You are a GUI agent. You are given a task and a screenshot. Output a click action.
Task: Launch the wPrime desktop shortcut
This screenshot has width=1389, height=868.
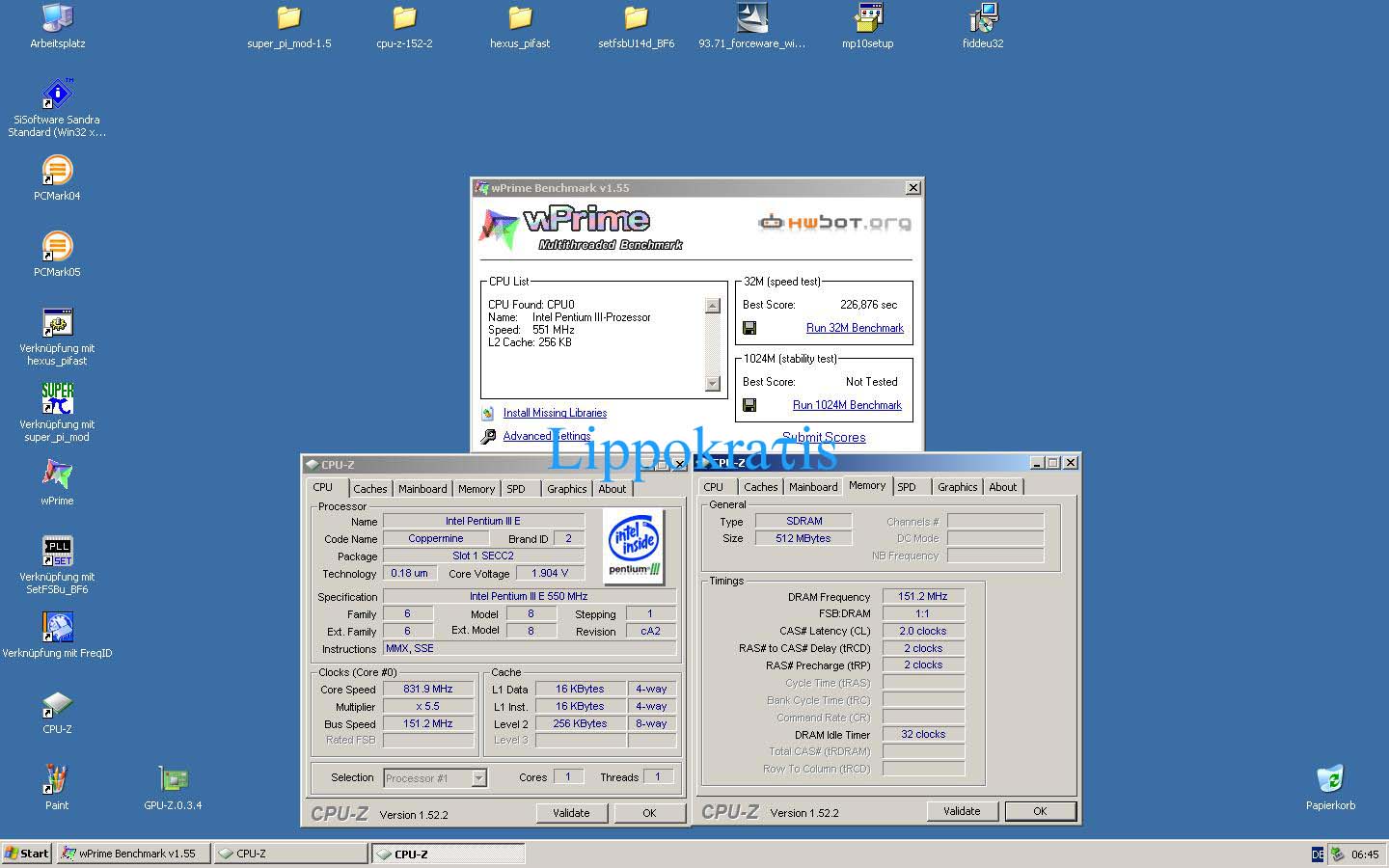coord(57,482)
